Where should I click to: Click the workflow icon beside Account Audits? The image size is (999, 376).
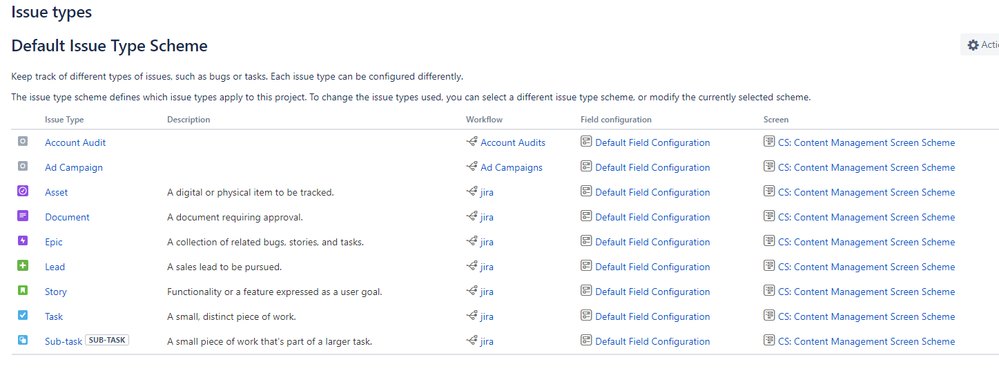[x=472, y=142]
